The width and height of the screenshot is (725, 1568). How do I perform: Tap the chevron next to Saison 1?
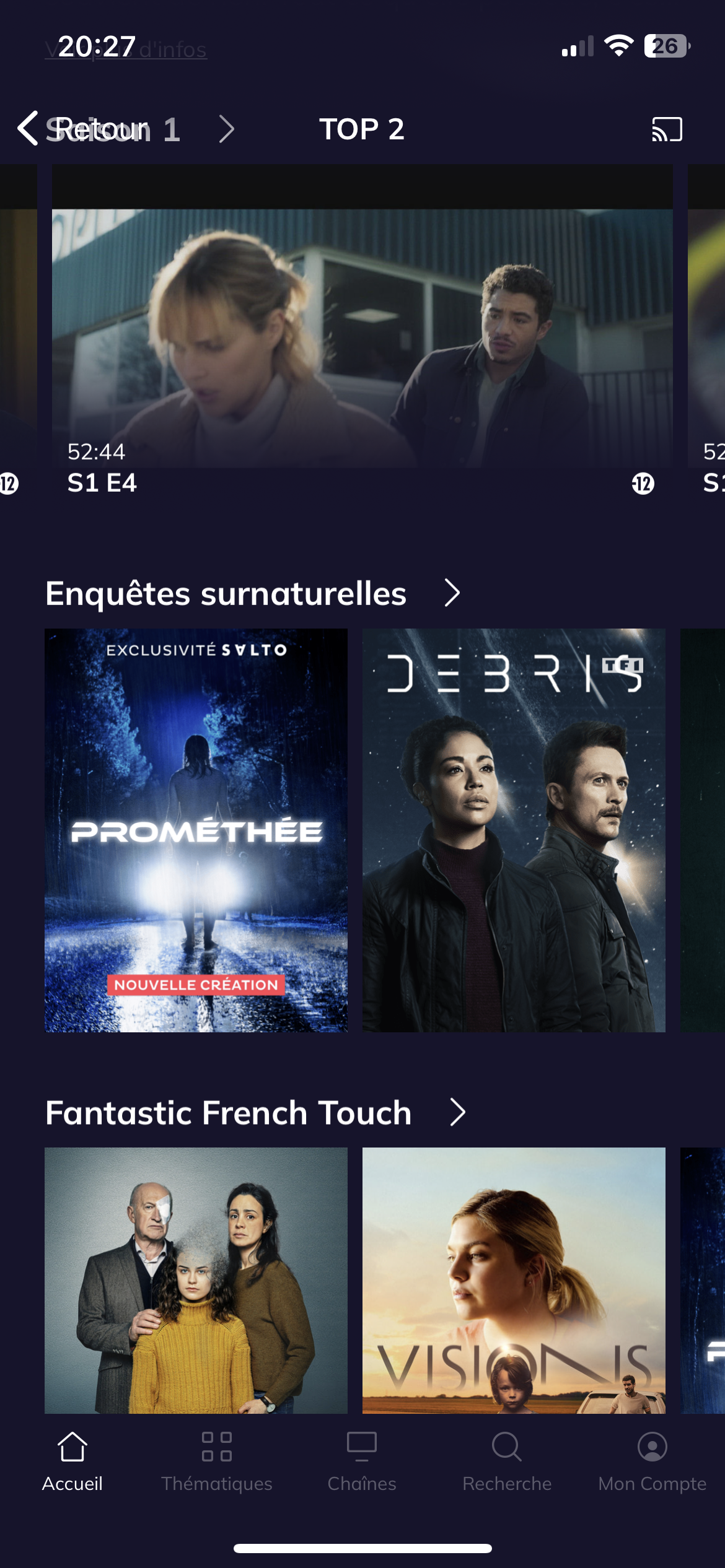(x=227, y=129)
